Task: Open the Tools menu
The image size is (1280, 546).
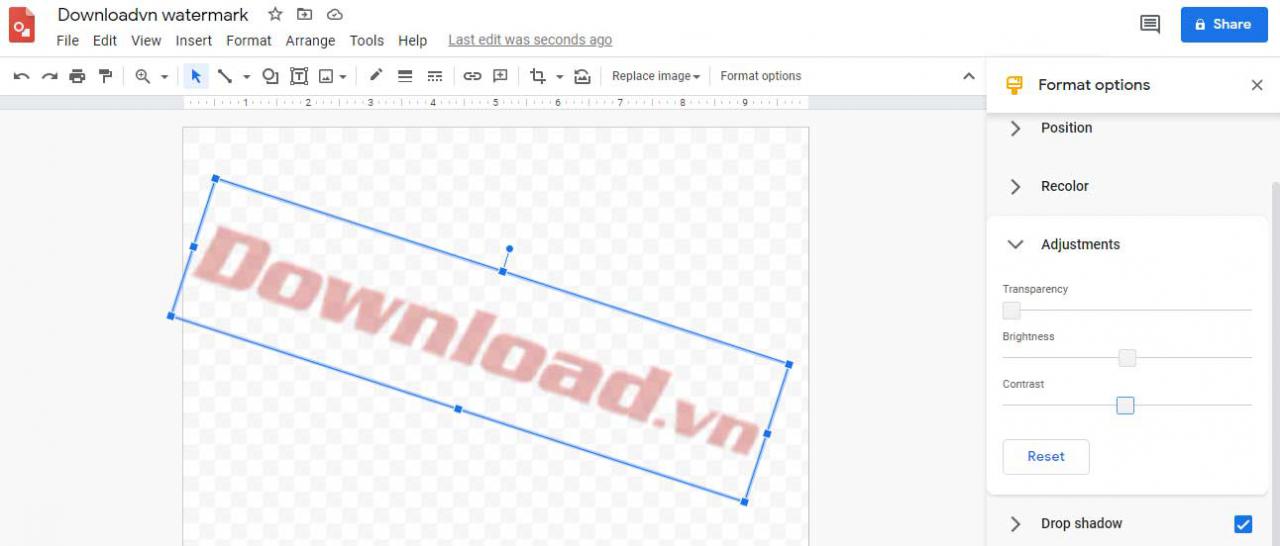Action: (x=367, y=41)
